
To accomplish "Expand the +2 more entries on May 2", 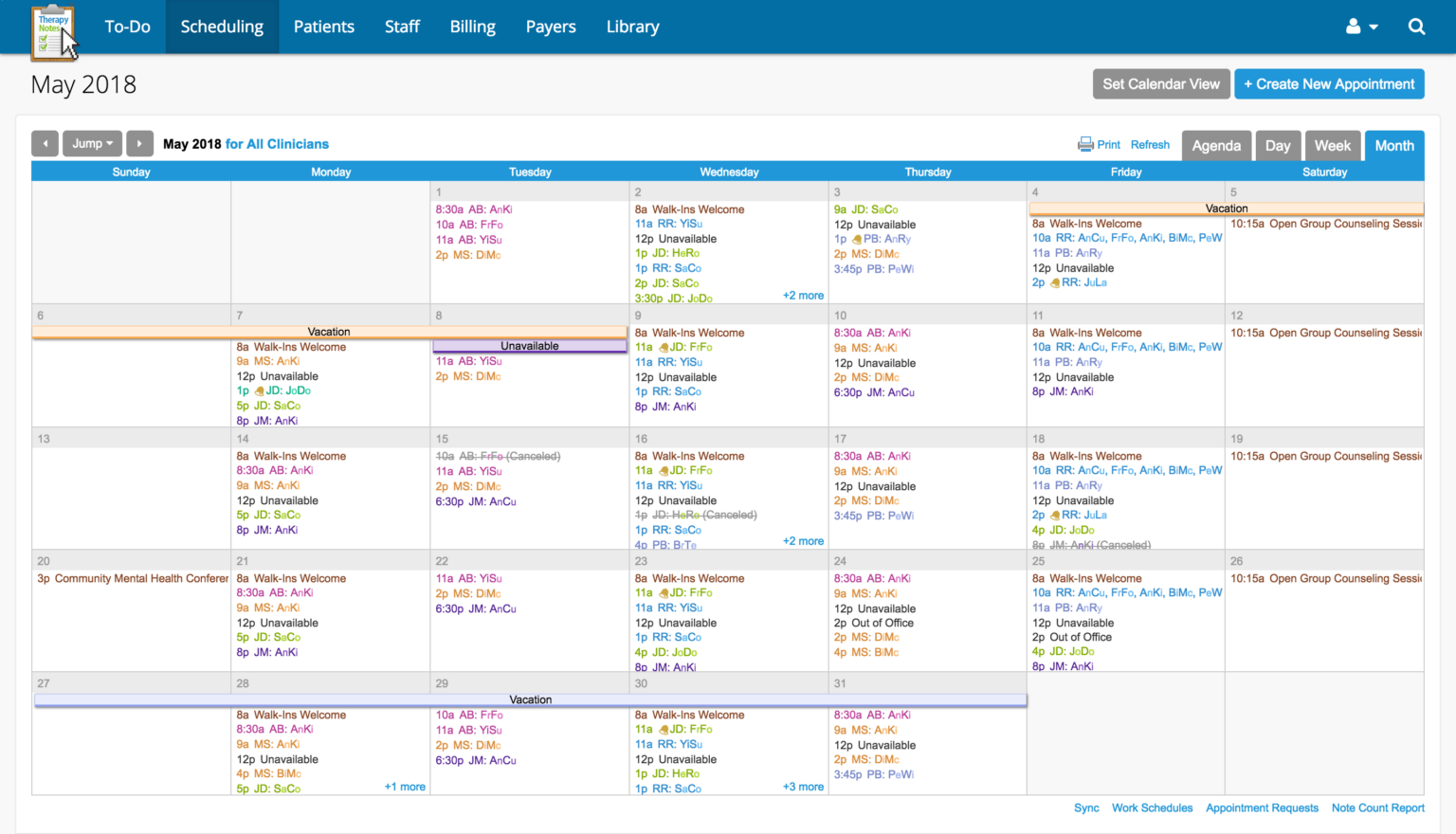I will pos(802,295).
